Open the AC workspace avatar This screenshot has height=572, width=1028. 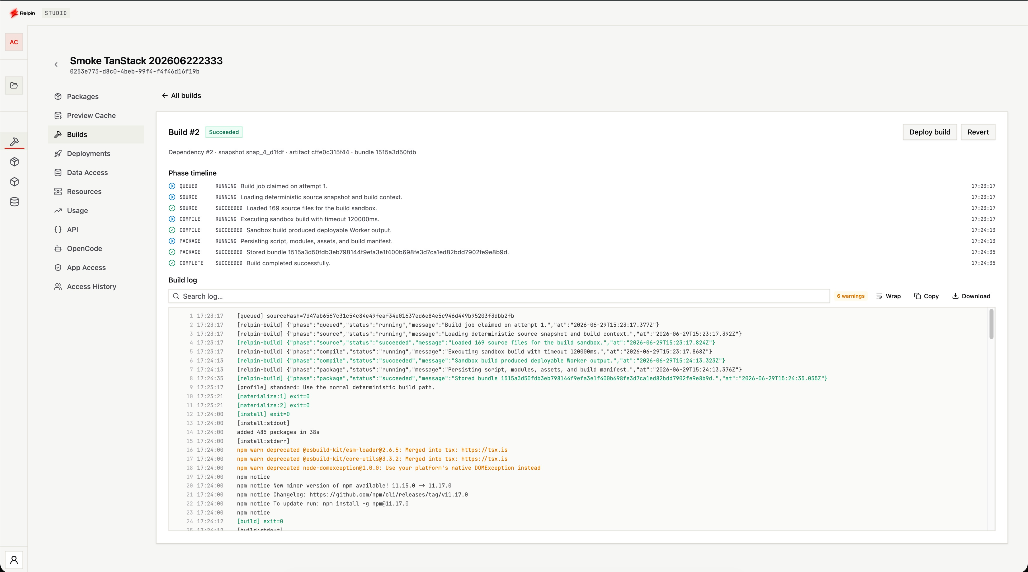pyautogui.click(x=14, y=42)
